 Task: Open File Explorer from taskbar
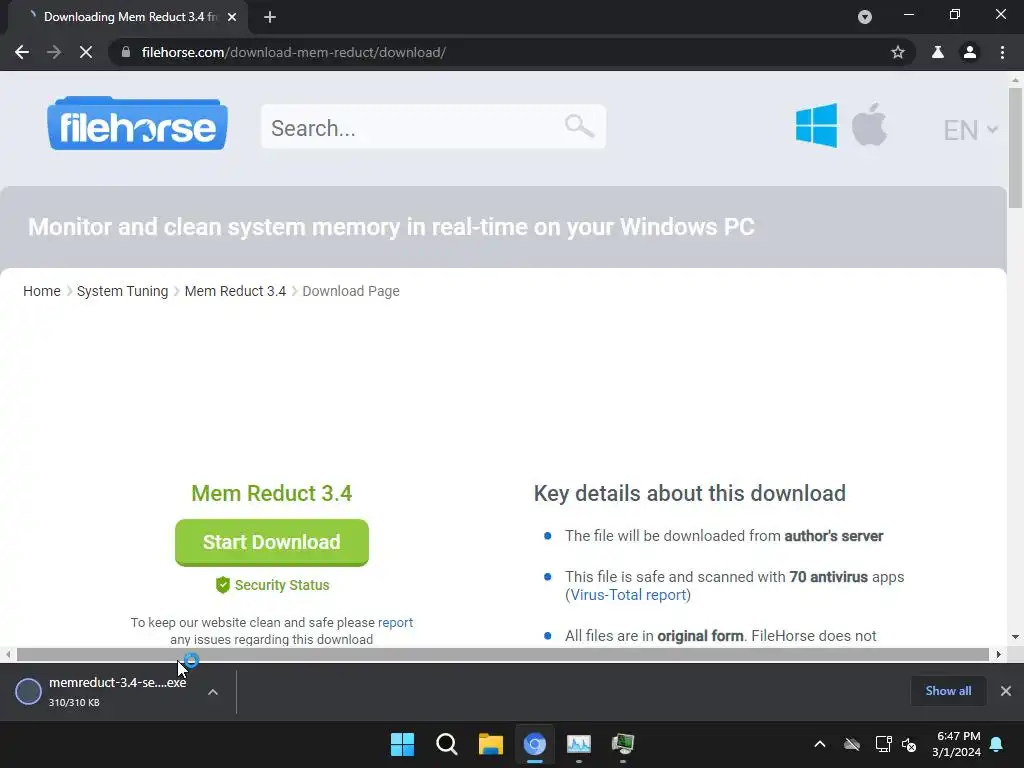click(x=490, y=744)
